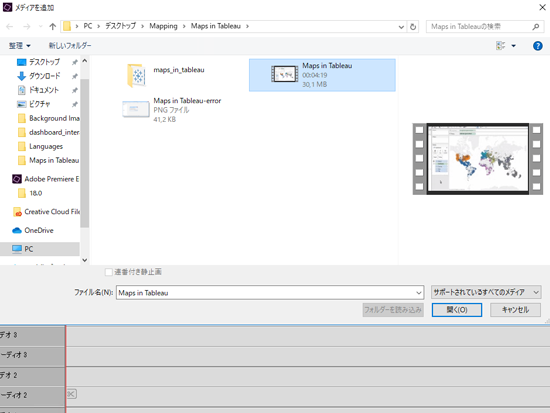Screen dimensions: 550x413
Task: Click the フォルダーを読み込み button
Action: pyautogui.click(x=393, y=310)
